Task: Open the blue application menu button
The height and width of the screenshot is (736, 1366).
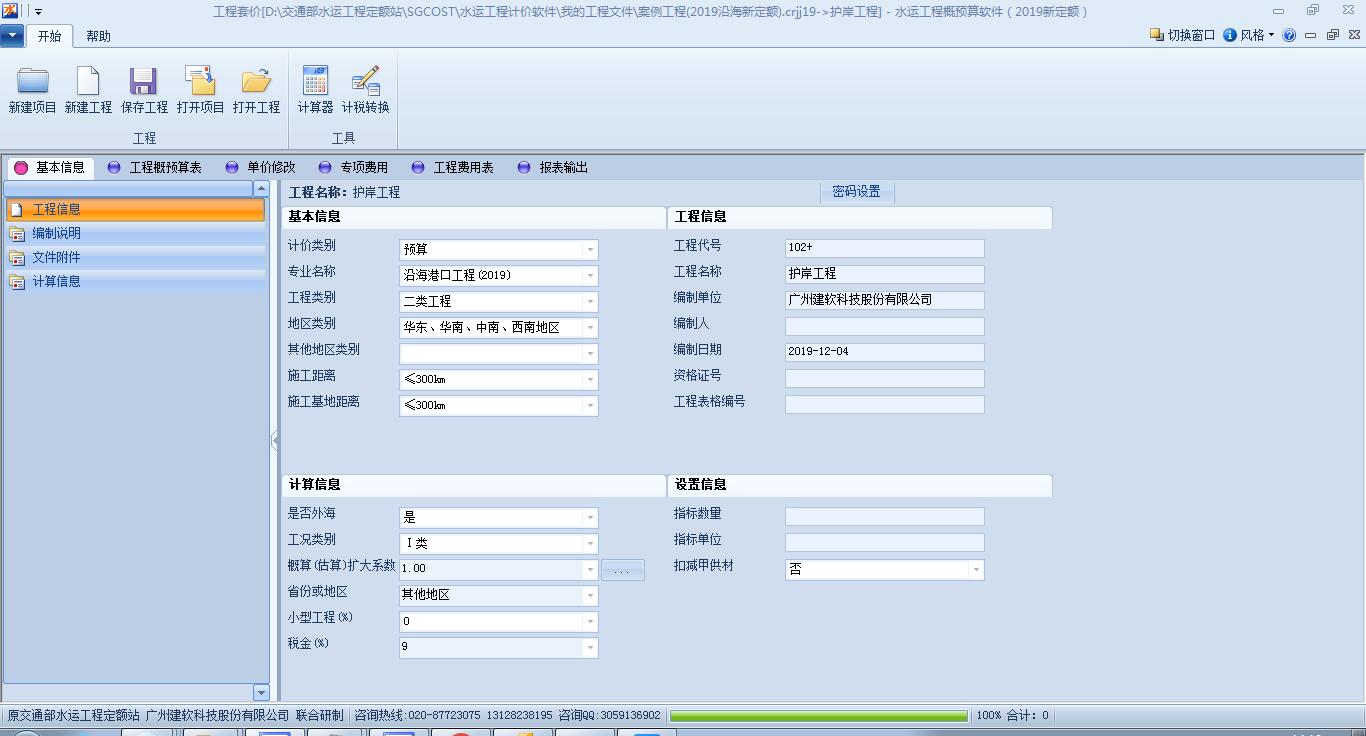Action: click(x=13, y=36)
